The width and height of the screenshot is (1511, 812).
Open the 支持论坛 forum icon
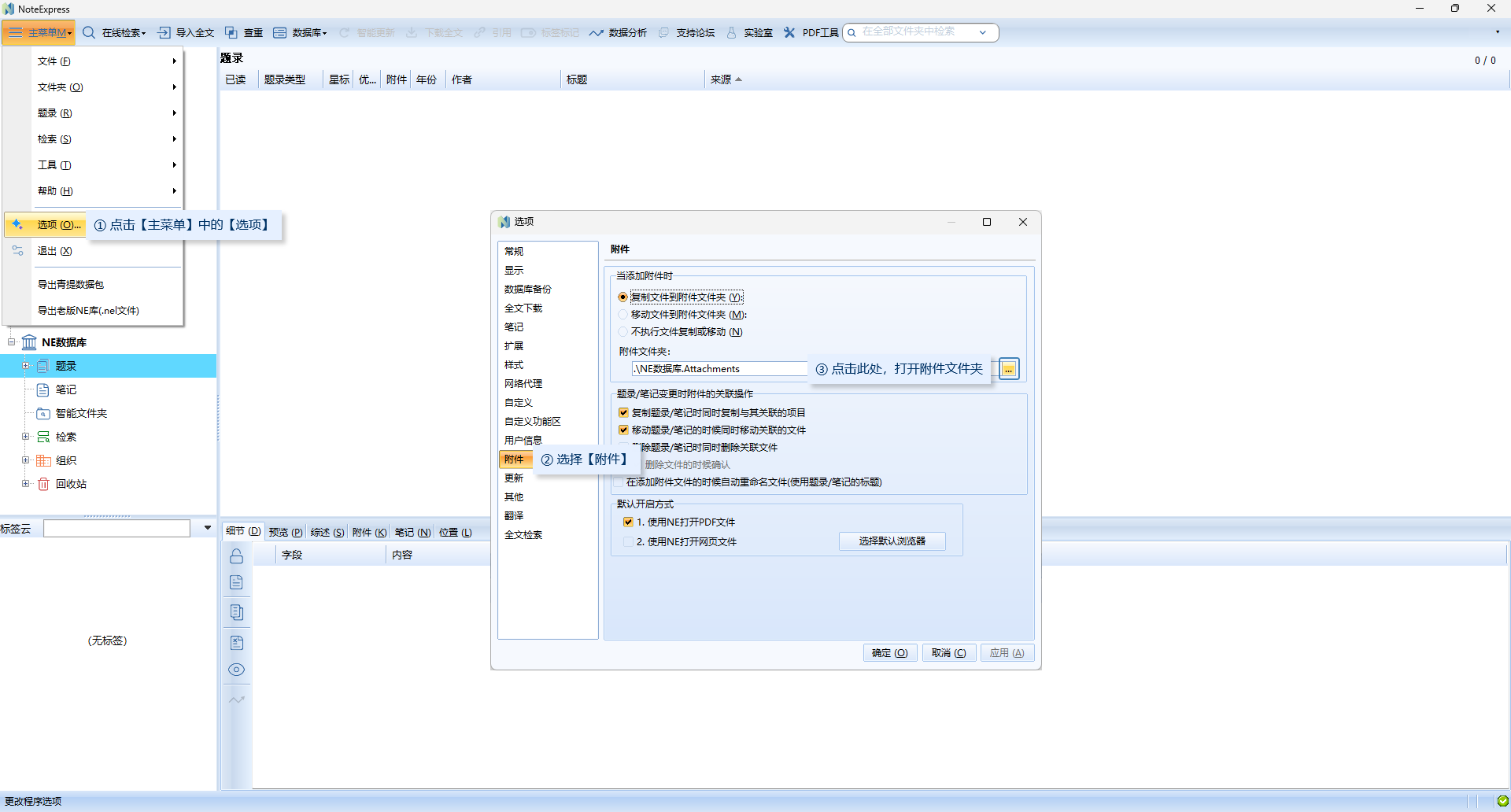coord(663,32)
